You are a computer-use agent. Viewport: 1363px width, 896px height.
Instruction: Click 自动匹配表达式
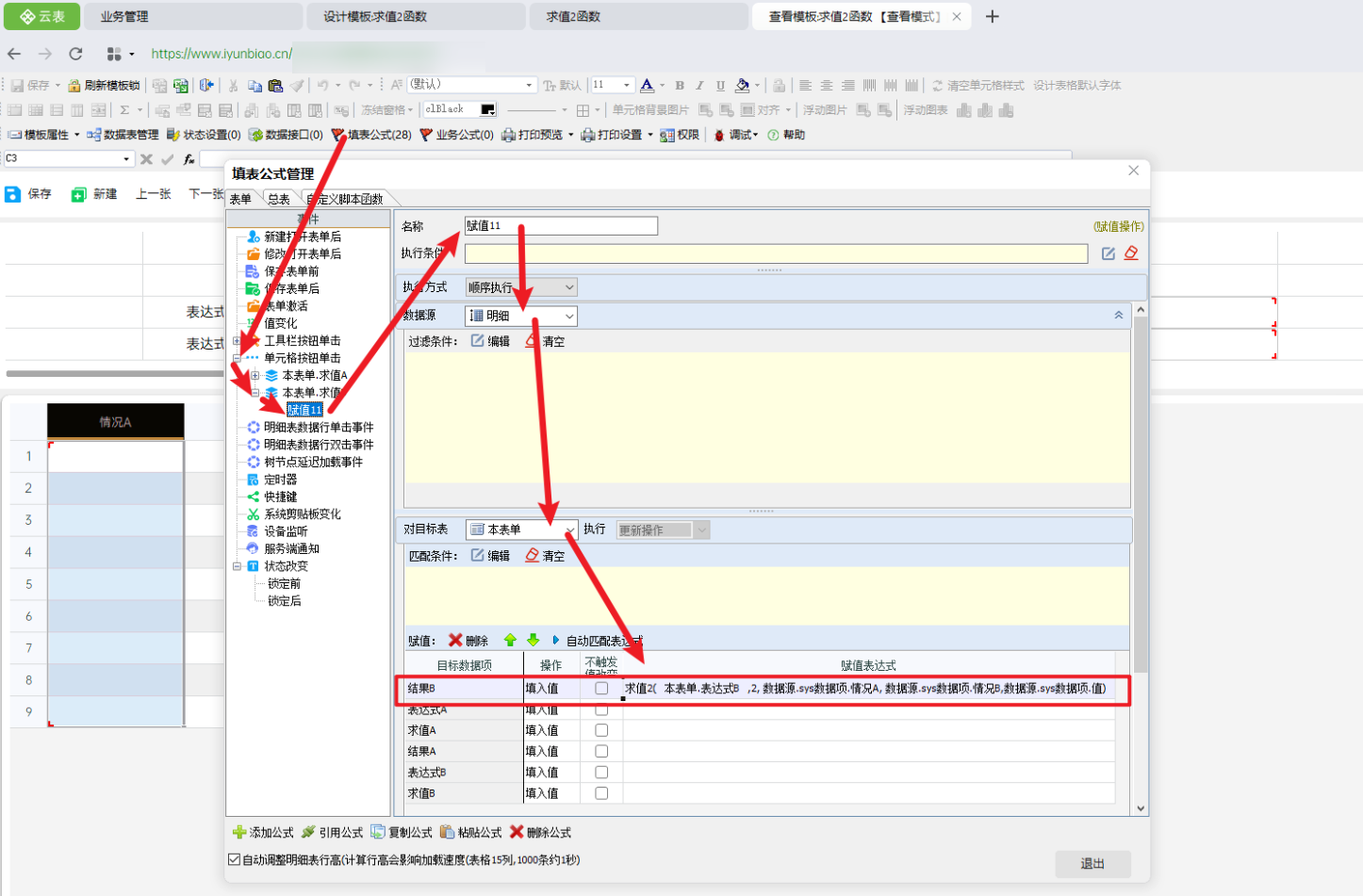tap(604, 641)
